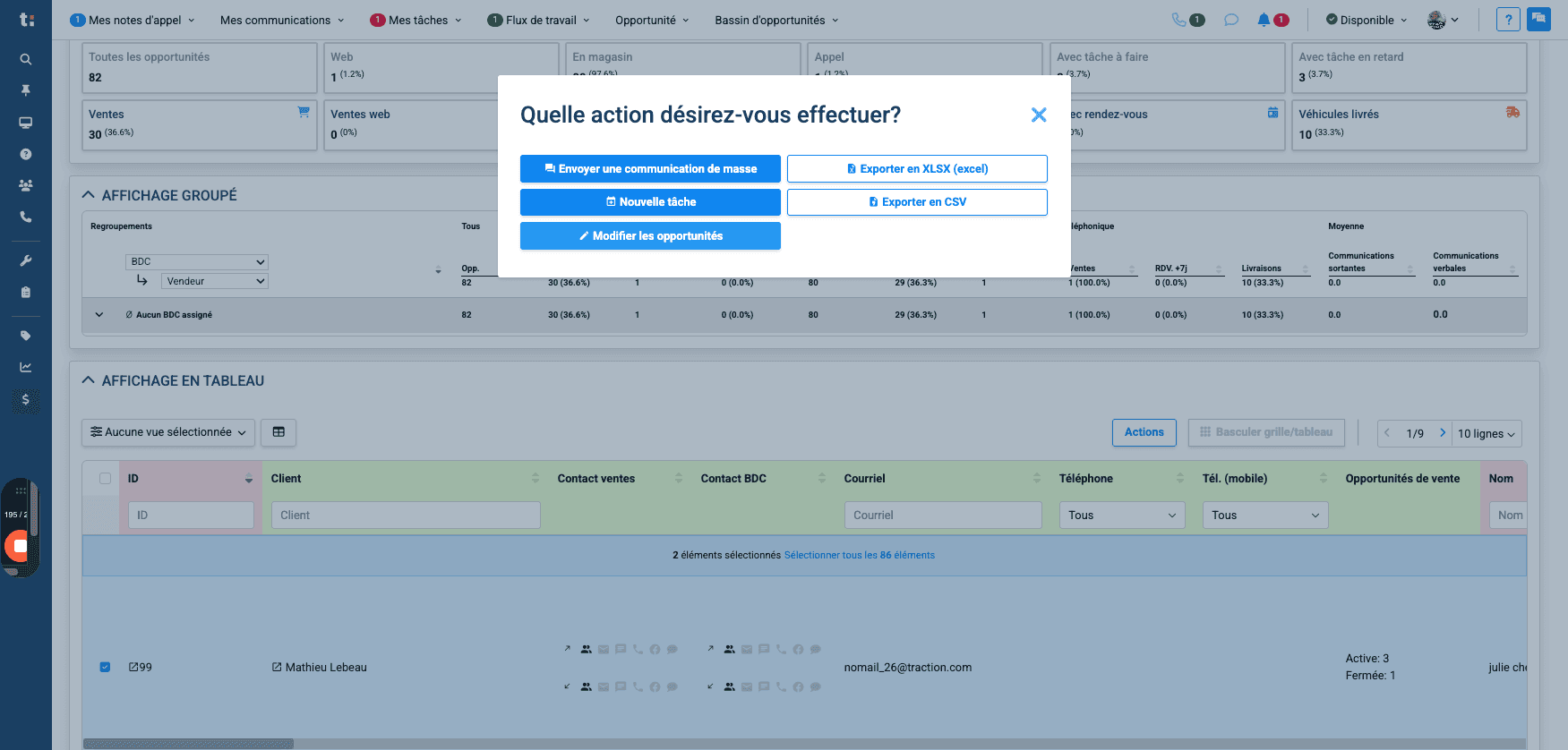Click the Traction logo at top left
The width and height of the screenshot is (1568, 750).
[27, 19]
